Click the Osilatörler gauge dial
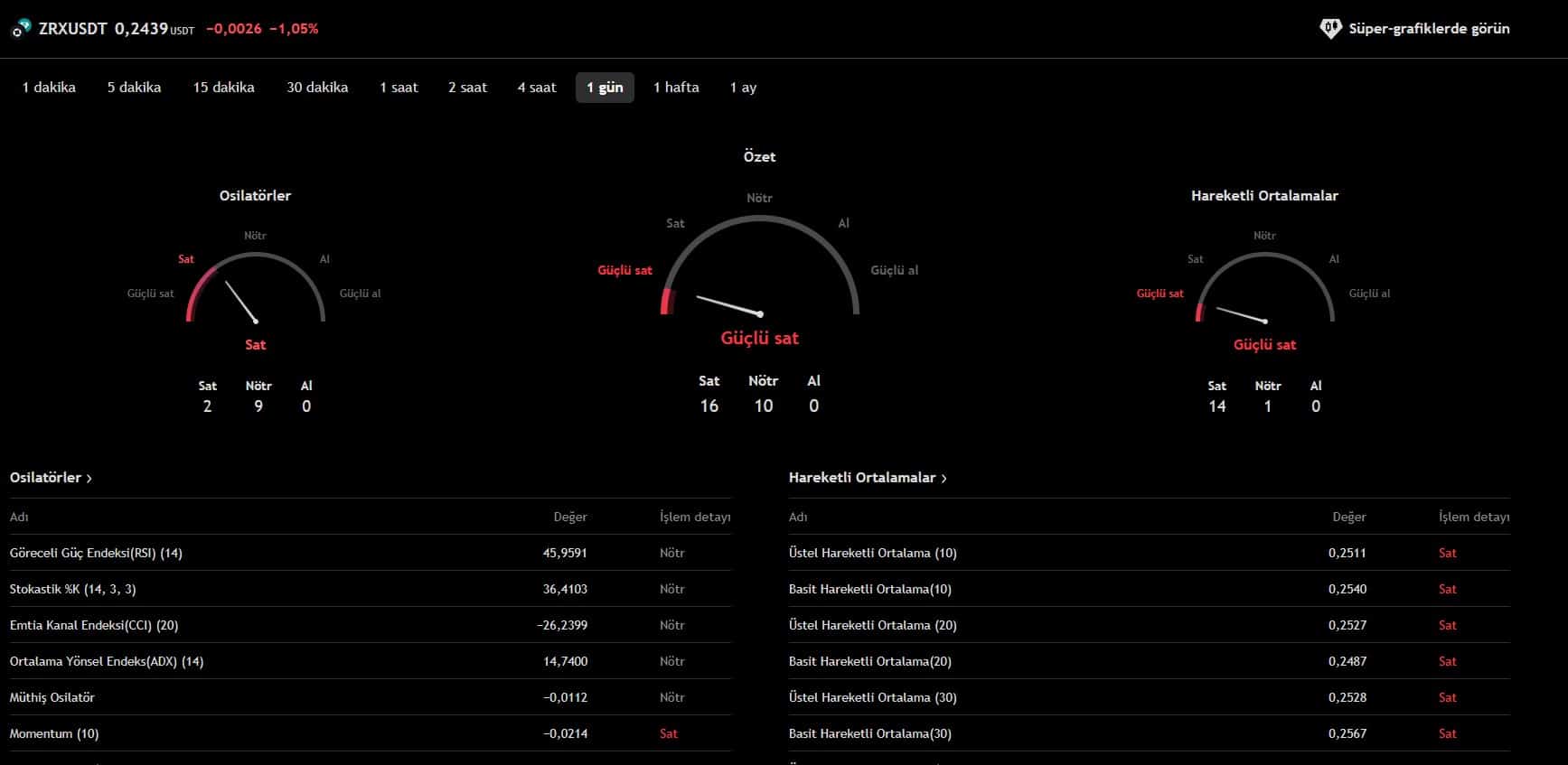This screenshot has height=765, width=1568. pos(256,288)
